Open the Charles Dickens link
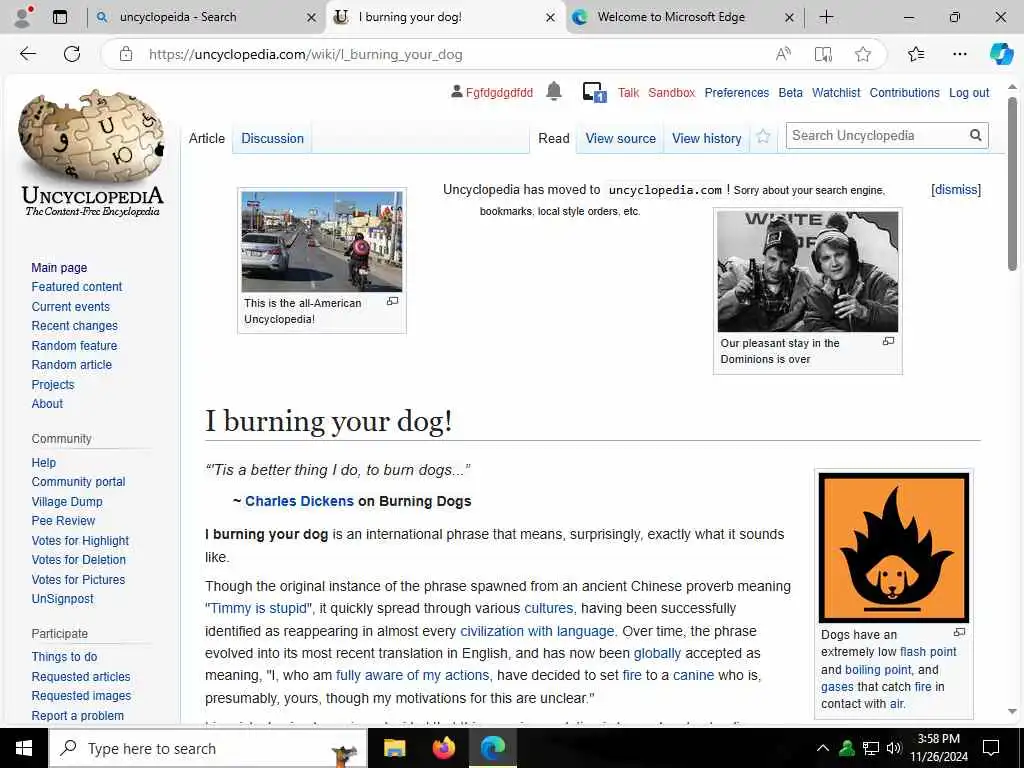The width and height of the screenshot is (1024, 768). coord(299,501)
